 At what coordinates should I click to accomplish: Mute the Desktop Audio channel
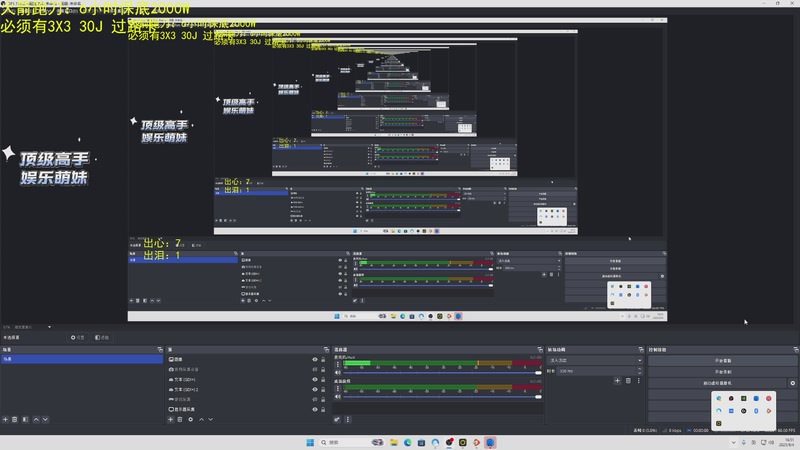[x=337, y=396]
